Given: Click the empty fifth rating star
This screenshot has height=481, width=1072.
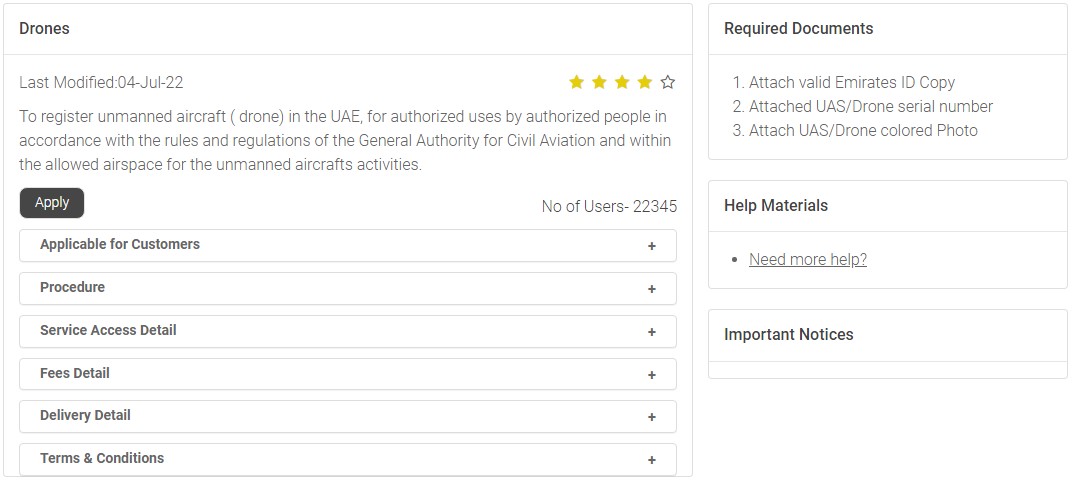Looking at the screenshot, I should [x=668, y=83].
